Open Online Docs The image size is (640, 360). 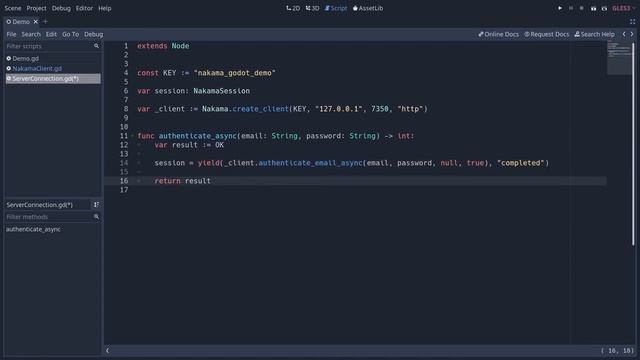(498, 34)
